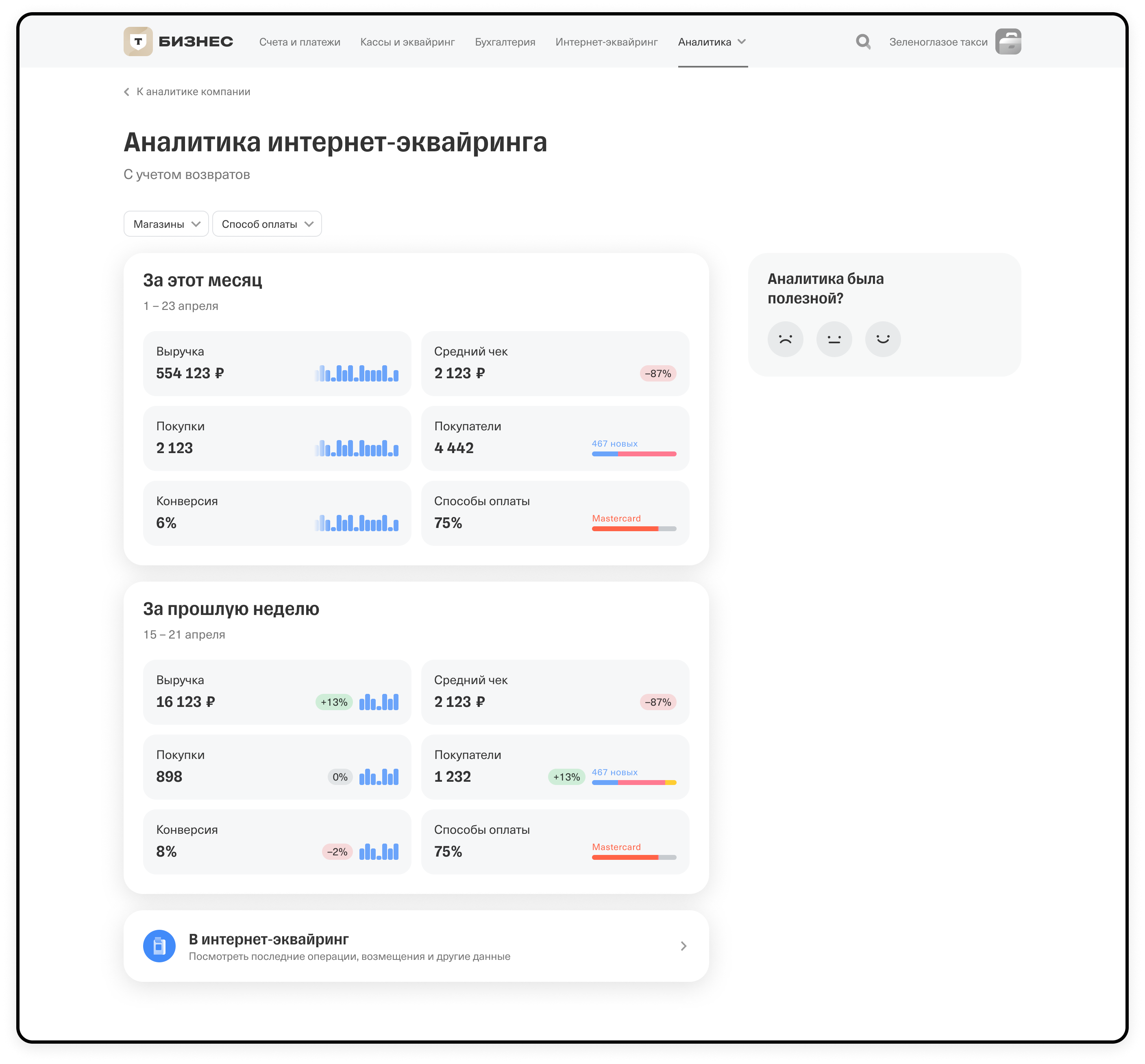Click the neutral face feedback icon
1145x1064 pixels.
[834, 339]
